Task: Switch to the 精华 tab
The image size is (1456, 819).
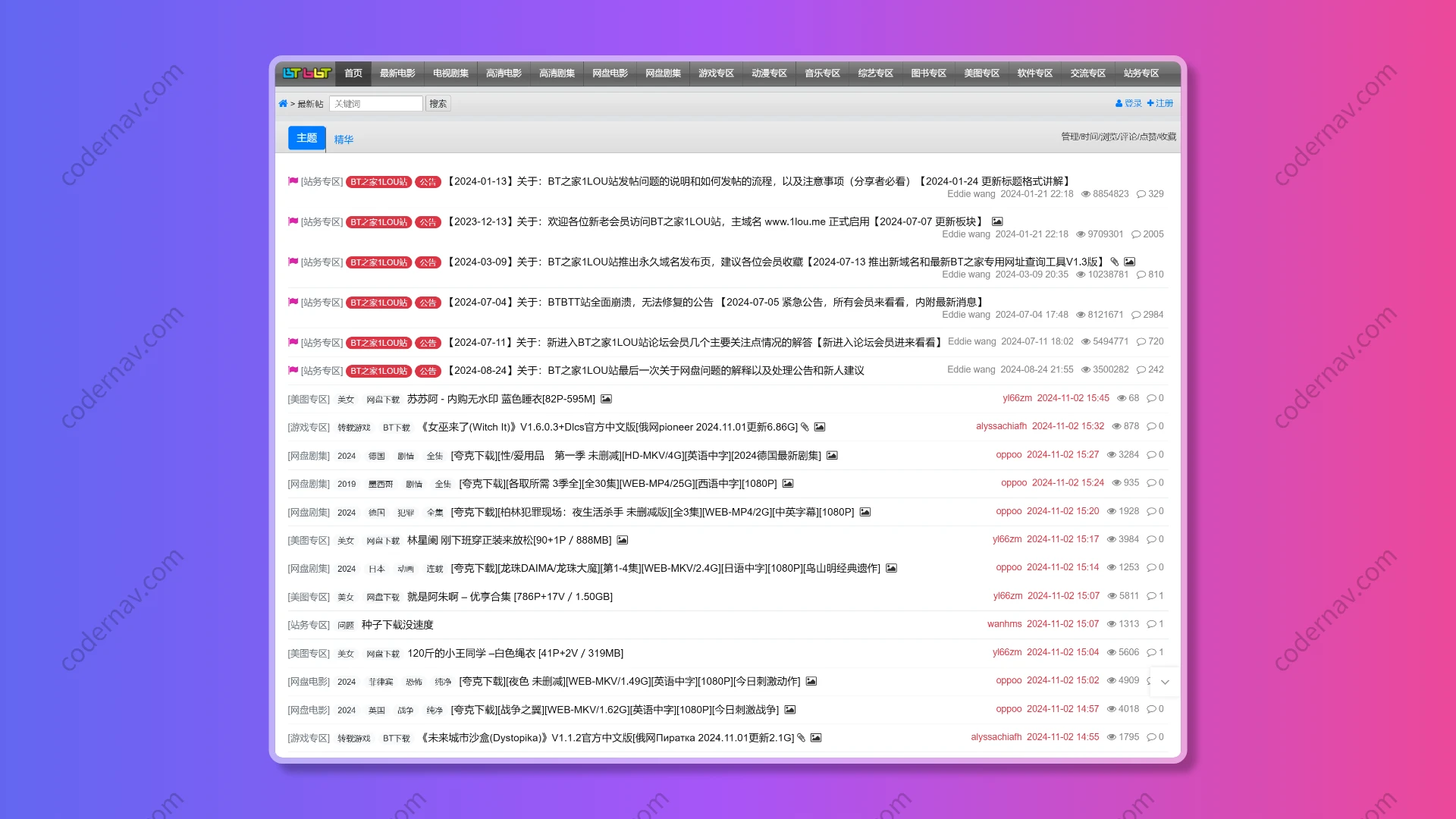Action: 344,140
